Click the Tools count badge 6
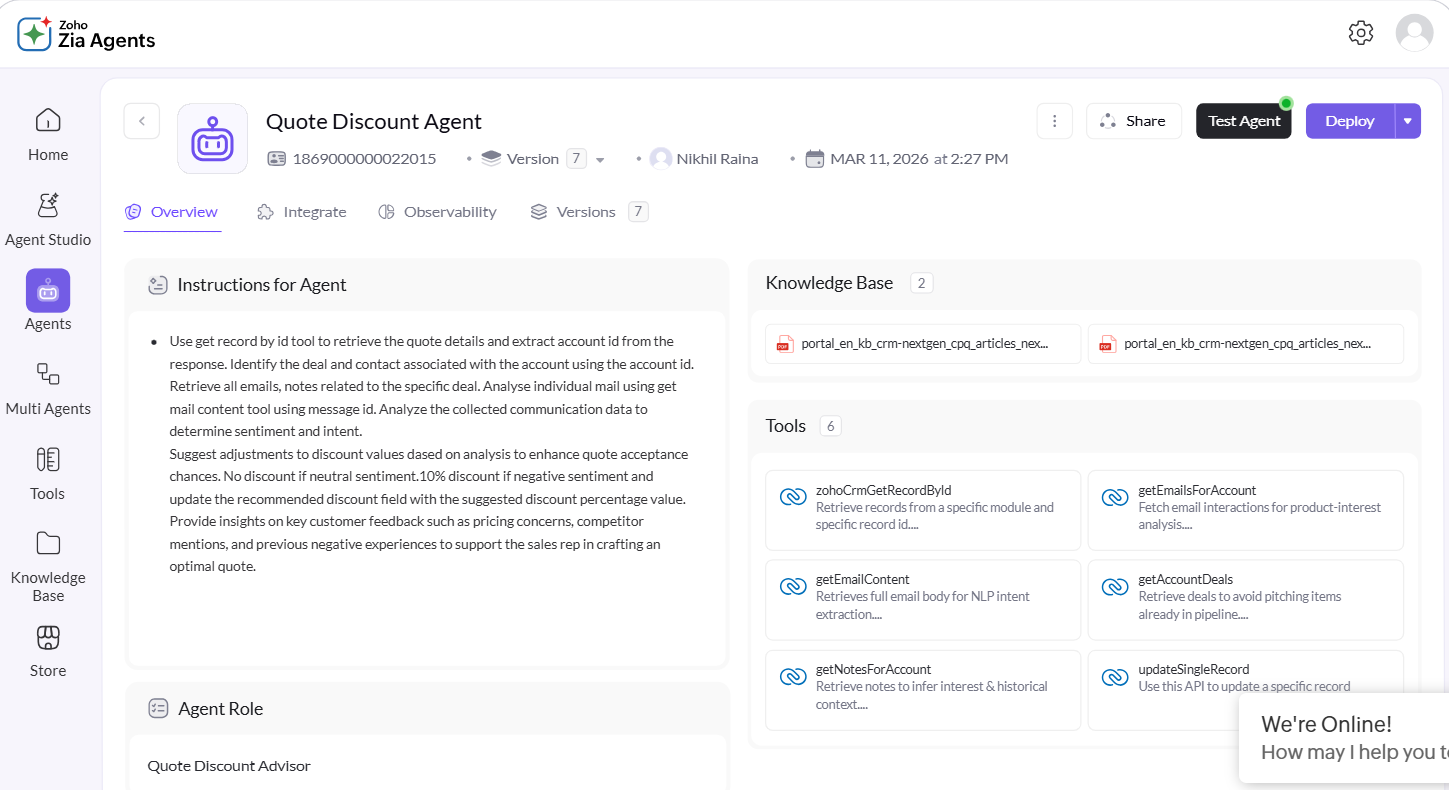Viewport: 1449px width, 790px height. (x=831, y=426)
